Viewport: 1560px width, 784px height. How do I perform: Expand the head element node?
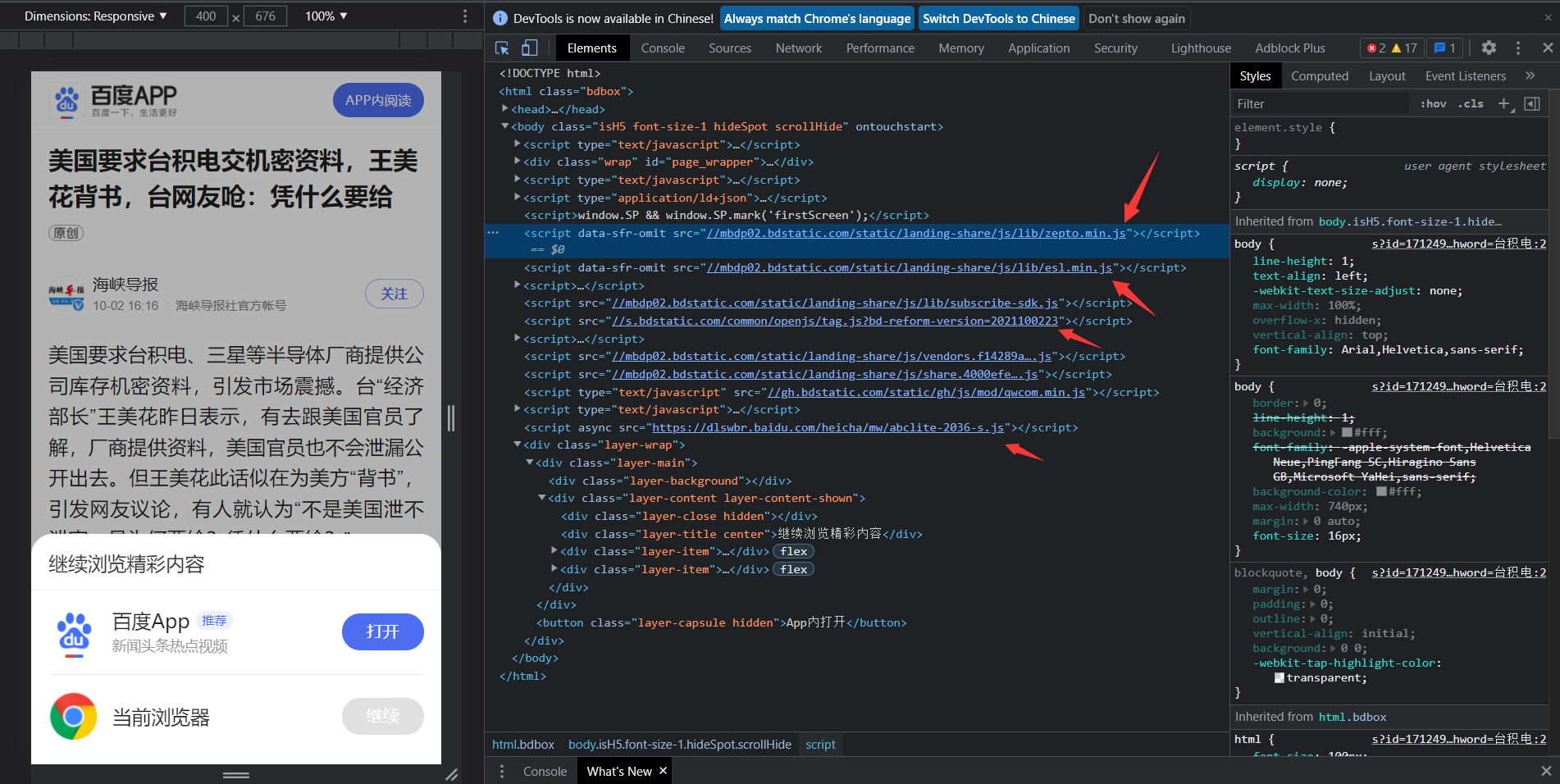[505, 109]
